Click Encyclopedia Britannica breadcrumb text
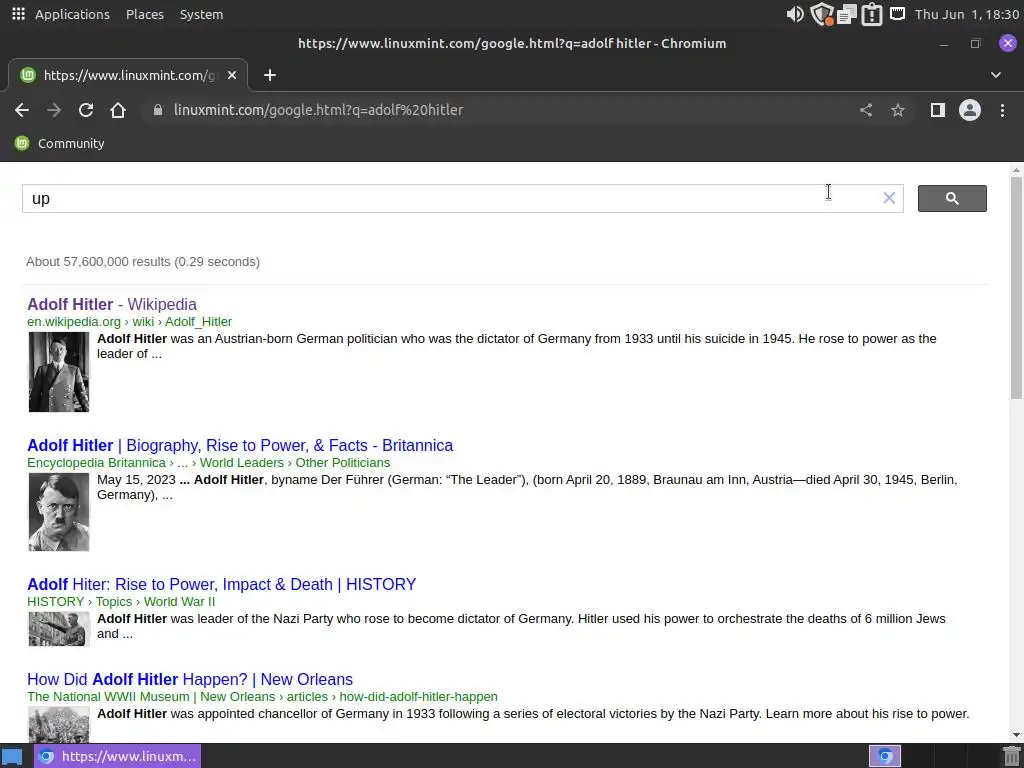This screenshot has height=768, width=1024. coord(208,462)
